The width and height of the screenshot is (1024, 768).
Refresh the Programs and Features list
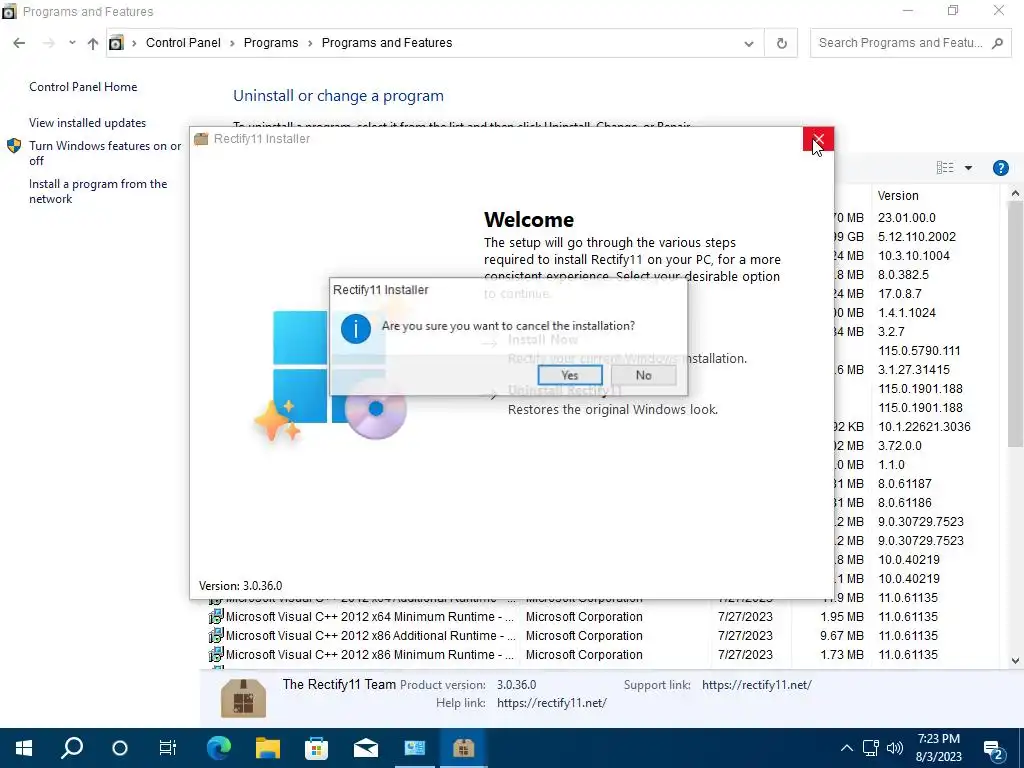781,43
